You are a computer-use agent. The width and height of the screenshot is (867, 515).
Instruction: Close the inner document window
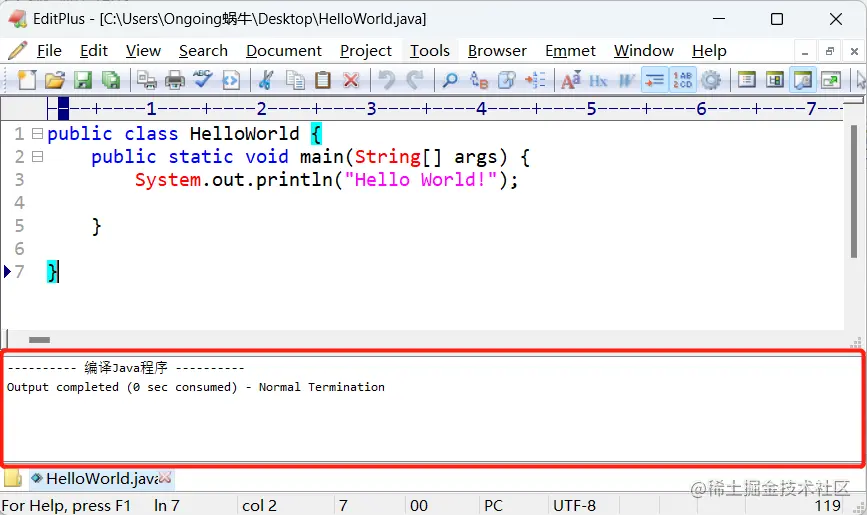(854, 51)
